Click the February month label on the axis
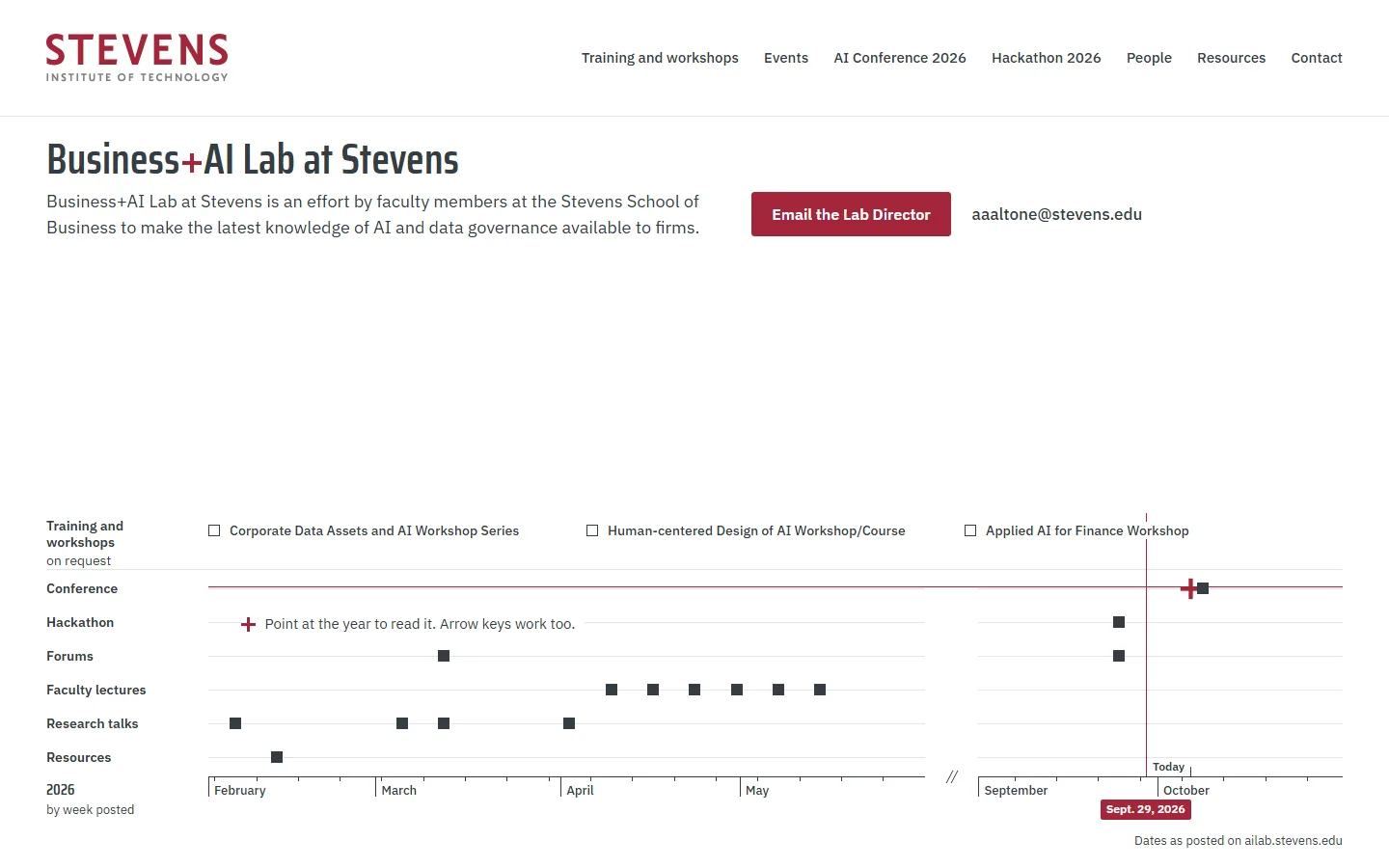This screenshot has width=1389, height=868. click(240, 790)
